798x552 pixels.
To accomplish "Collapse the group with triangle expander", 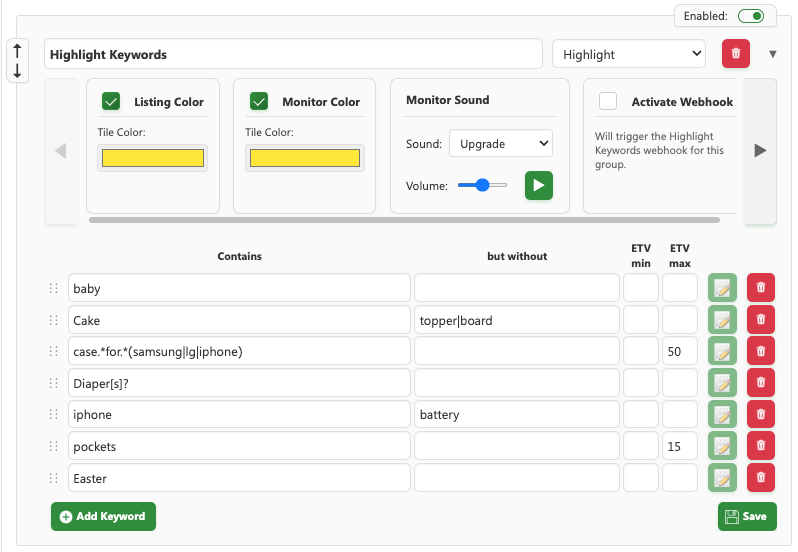I will click(x=772, y=54).
